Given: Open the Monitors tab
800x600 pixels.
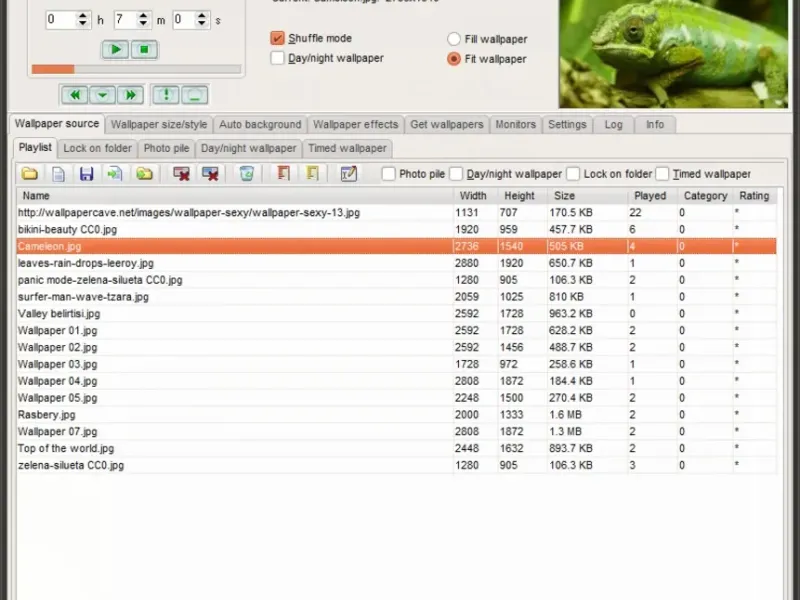Looking at the screenshot, I should pos(516,124).
